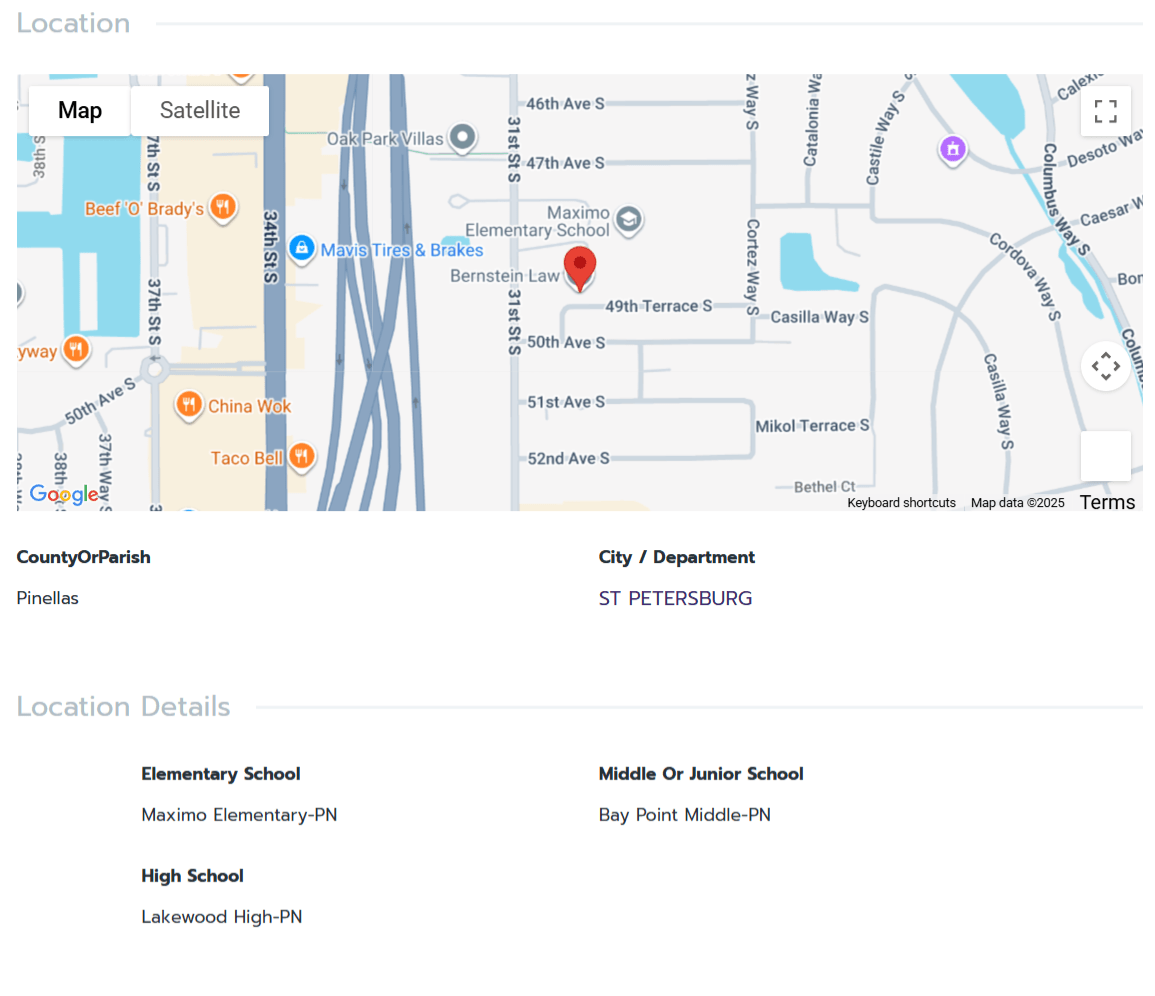
Task: Open the map camera controls button
Action: [x=1105, y=366]
